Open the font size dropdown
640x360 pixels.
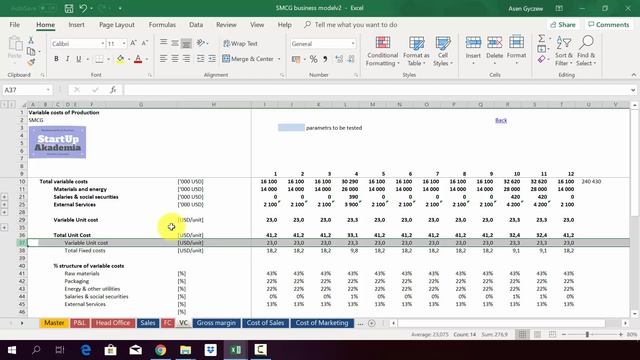pyautogui.click(x=124, y=44)
